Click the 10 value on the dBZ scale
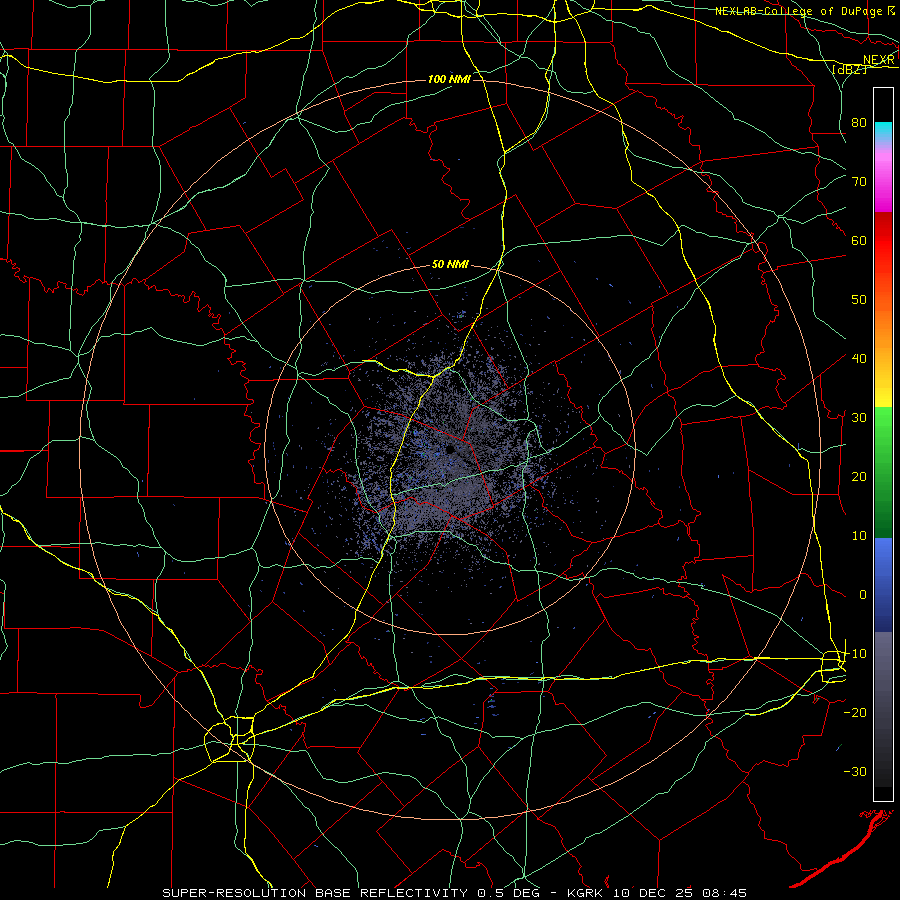The height and width of the screenshot is (900, 900). click(x=859, y=536)
